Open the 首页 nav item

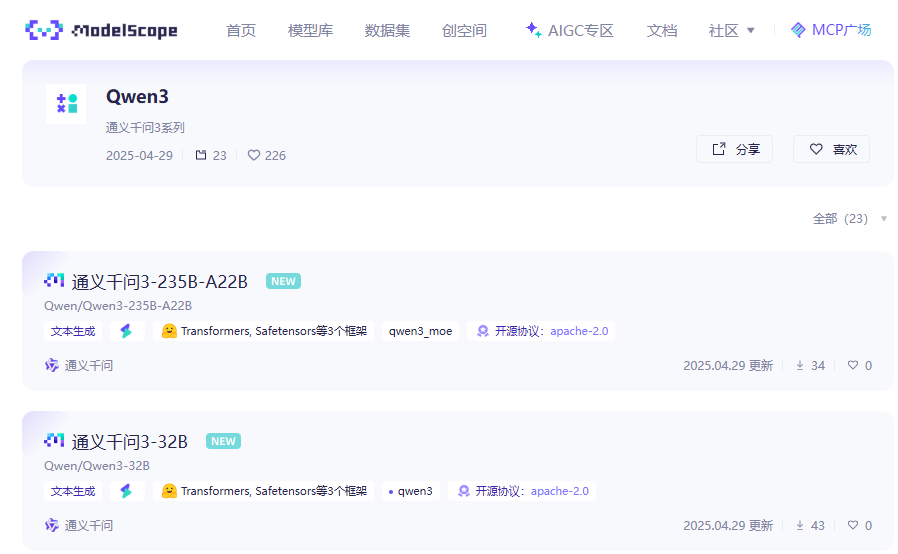pos(241,30)
